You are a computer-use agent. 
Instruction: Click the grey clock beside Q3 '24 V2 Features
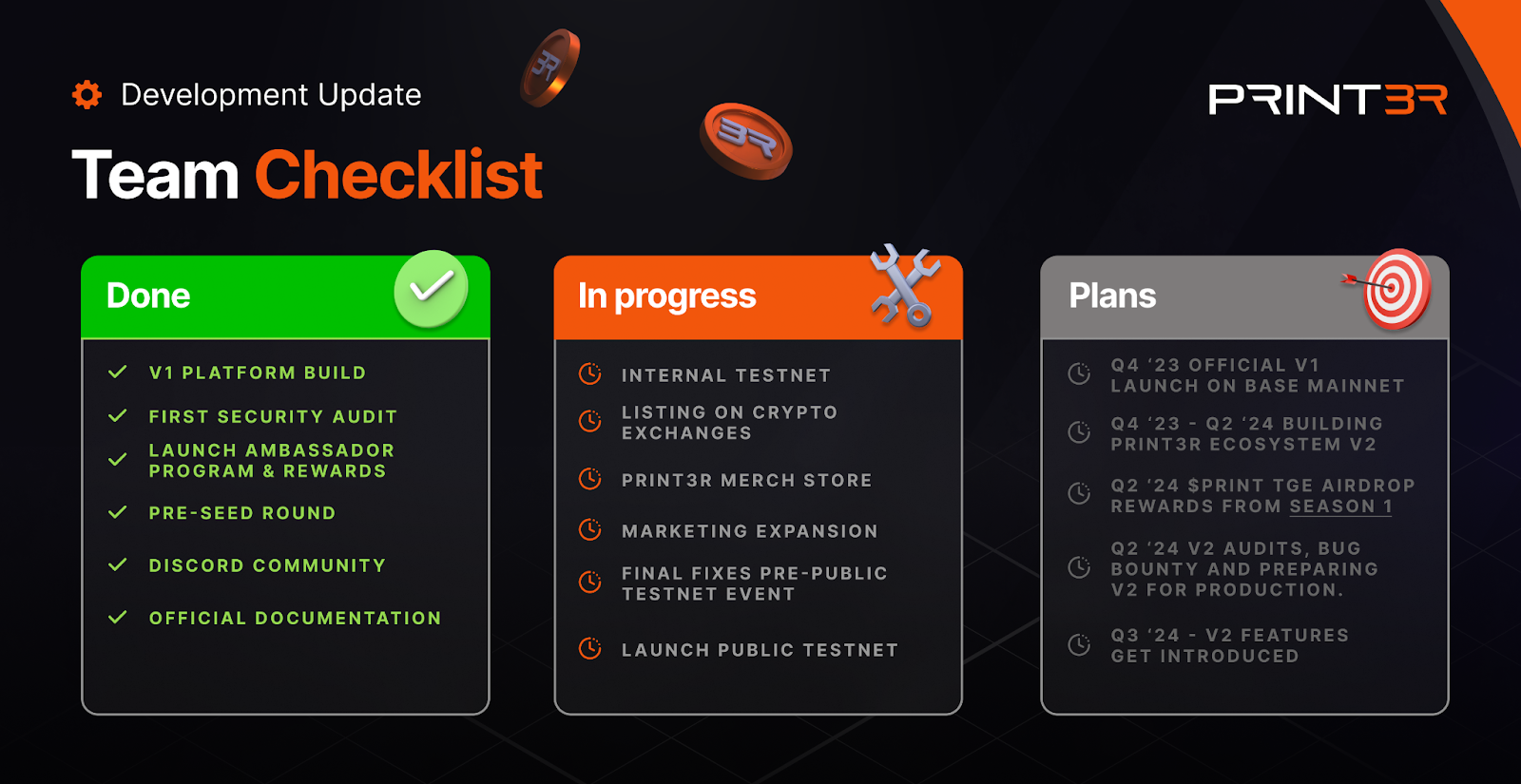[1079, 645]
